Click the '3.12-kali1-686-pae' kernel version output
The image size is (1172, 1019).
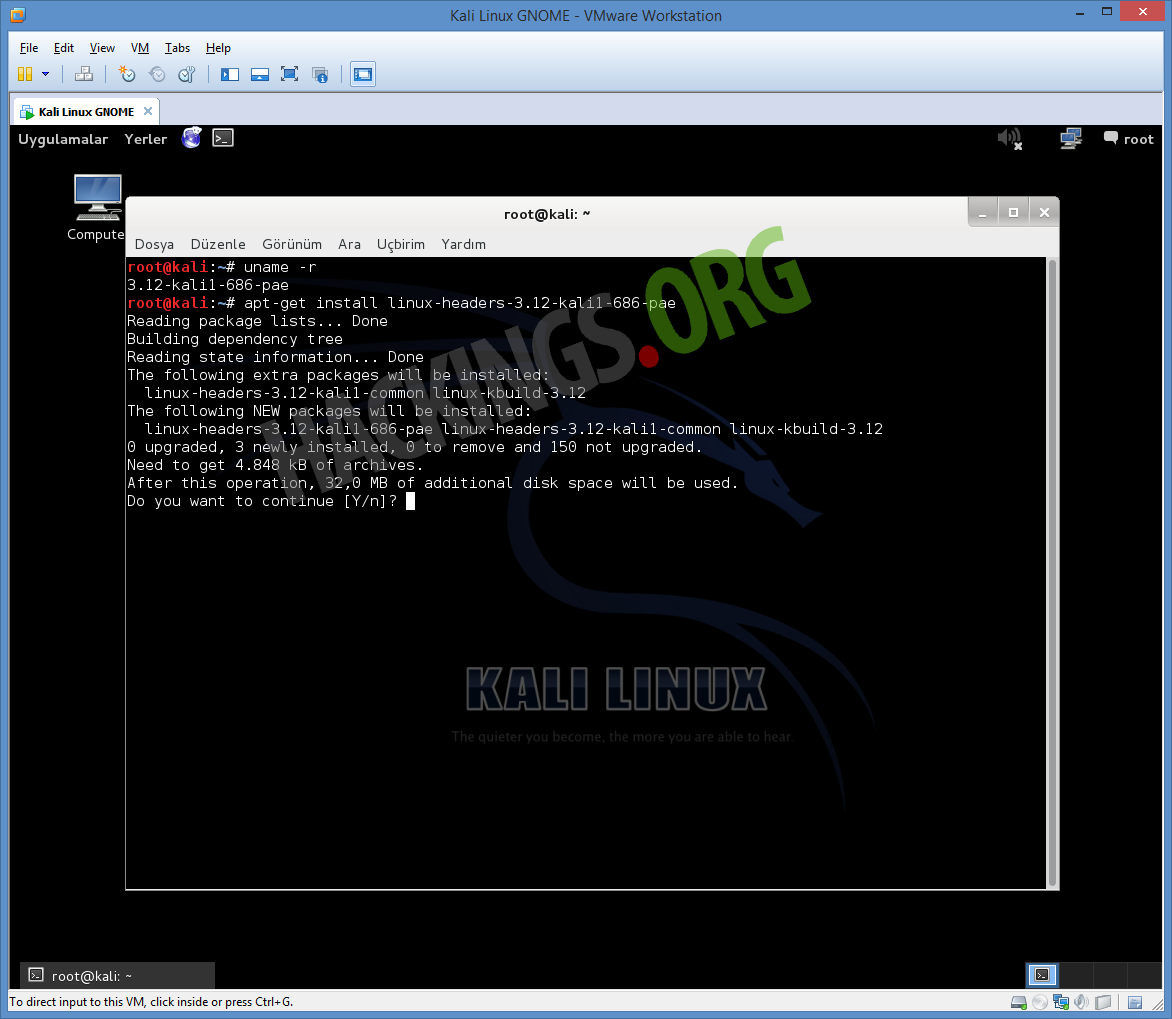tap(208, 285)
